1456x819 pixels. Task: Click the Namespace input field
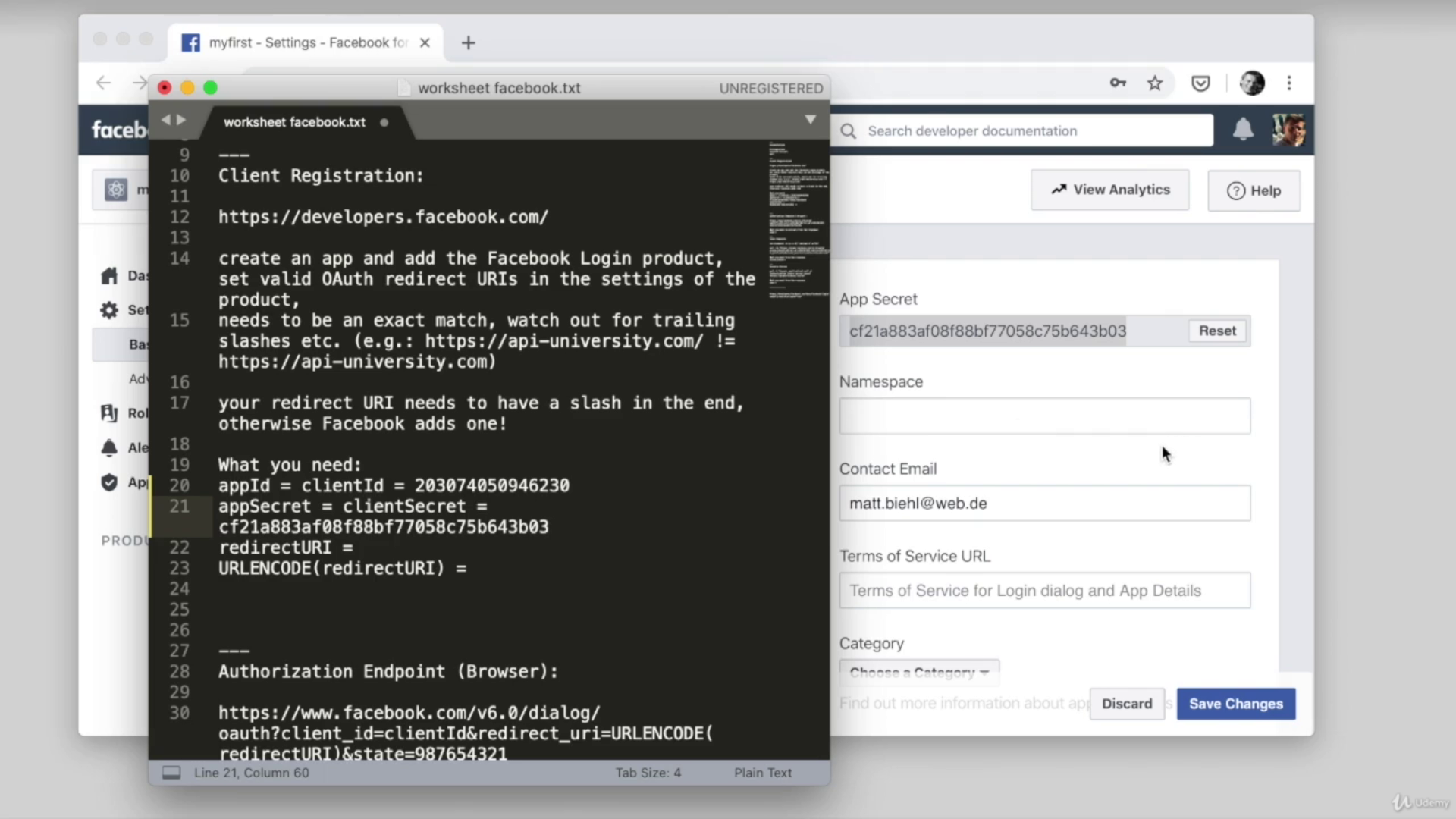click(1044, 416)
